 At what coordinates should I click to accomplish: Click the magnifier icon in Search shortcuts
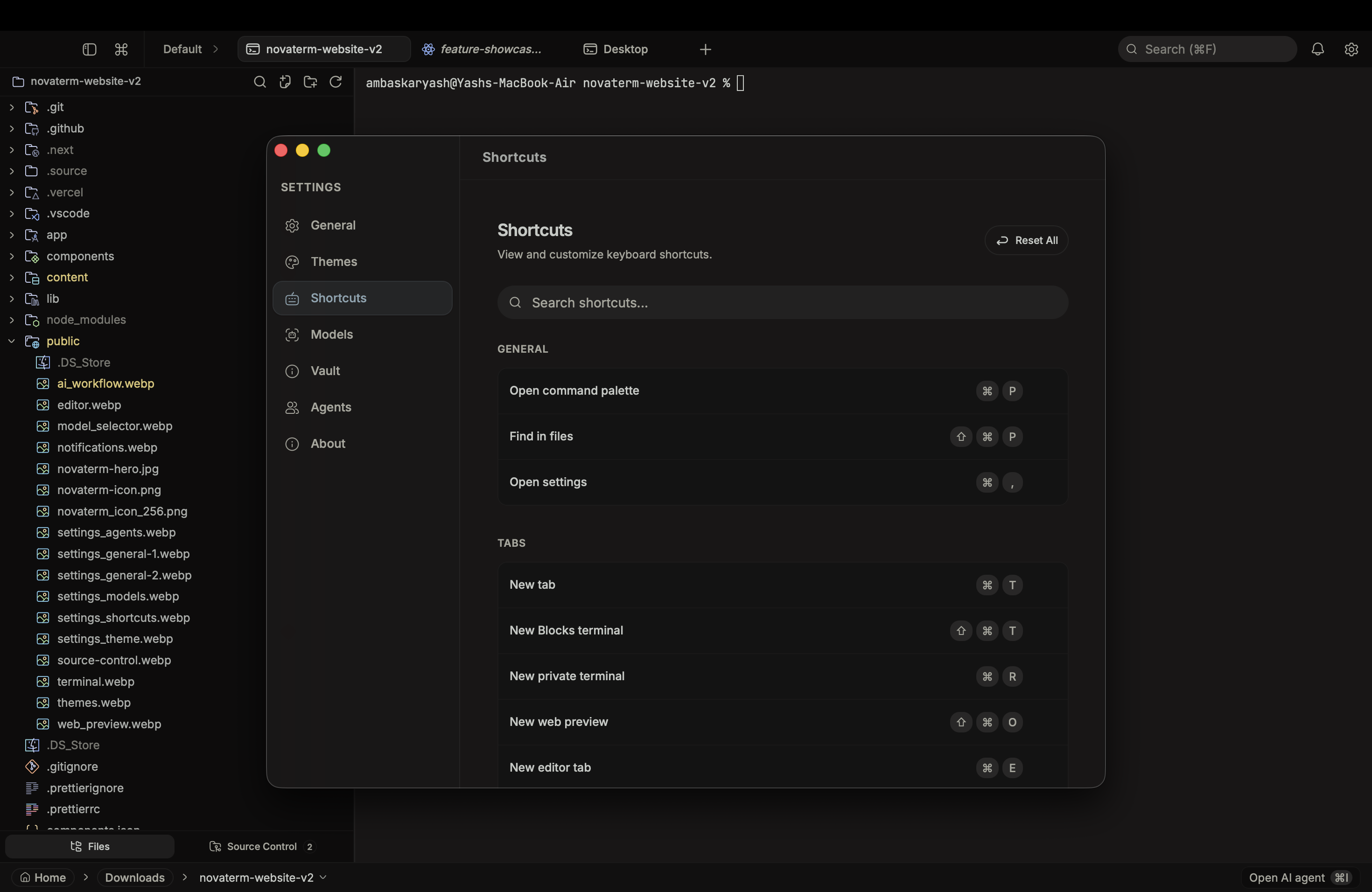(x=515, y=302)
